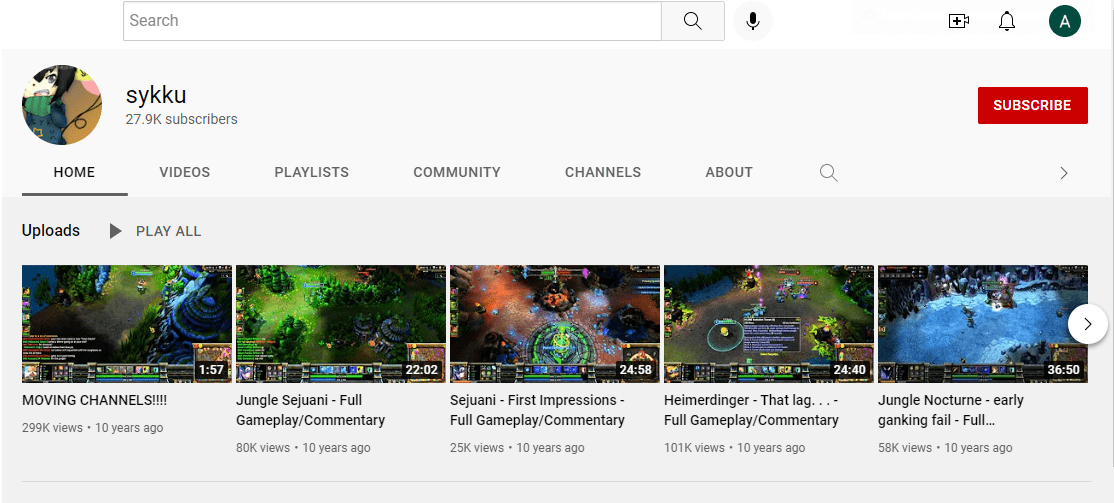Open the Uploads section heading
Screen dimensions: 1114x503
pos(50,231)
